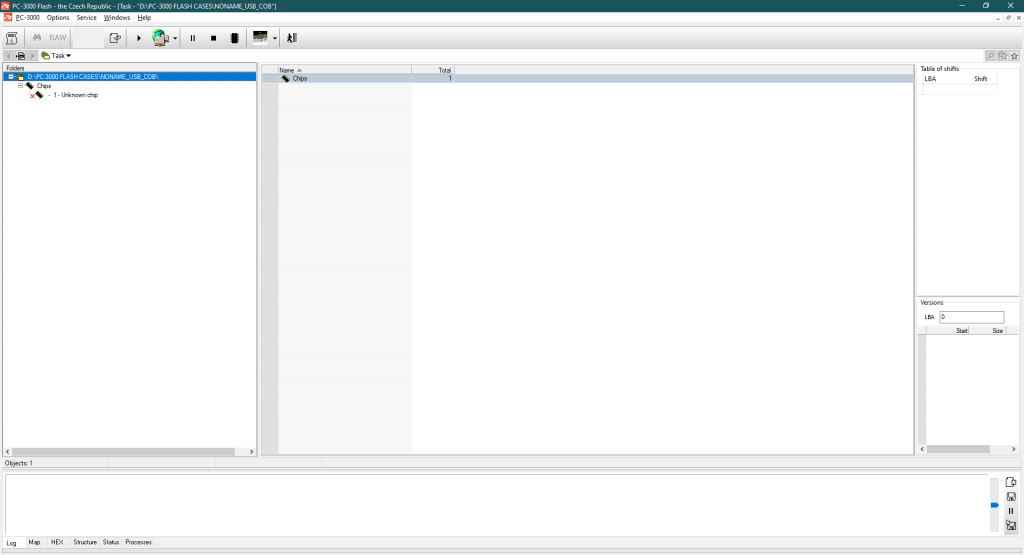Open the dropdown arrow beside the globe icon

(x=176, y=39)
